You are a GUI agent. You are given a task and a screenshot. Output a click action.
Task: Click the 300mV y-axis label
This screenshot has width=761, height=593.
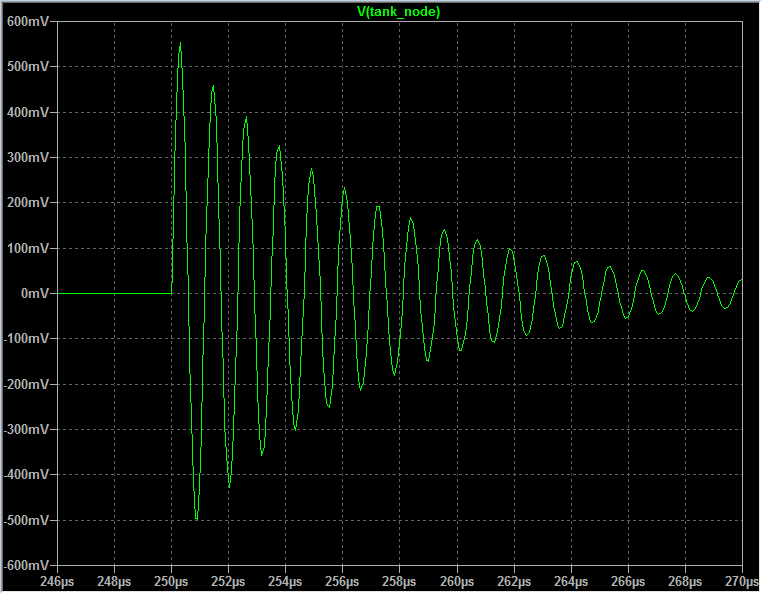[x=28, y=157]
